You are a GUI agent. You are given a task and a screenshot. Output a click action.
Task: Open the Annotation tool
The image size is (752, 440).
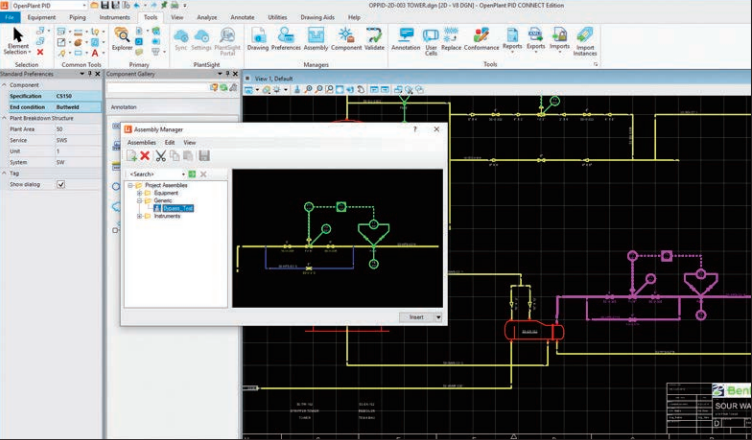tap(406, 38)
